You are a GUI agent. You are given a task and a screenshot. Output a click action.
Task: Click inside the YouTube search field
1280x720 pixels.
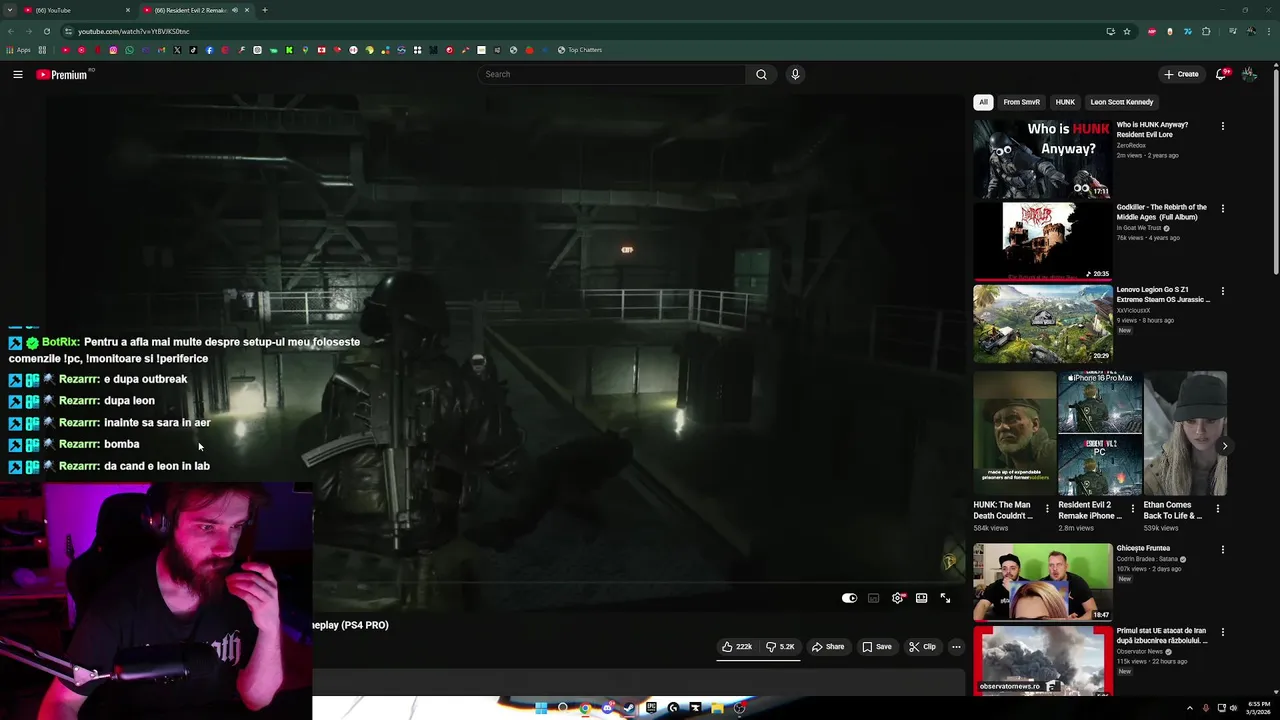tap(612, 74)
